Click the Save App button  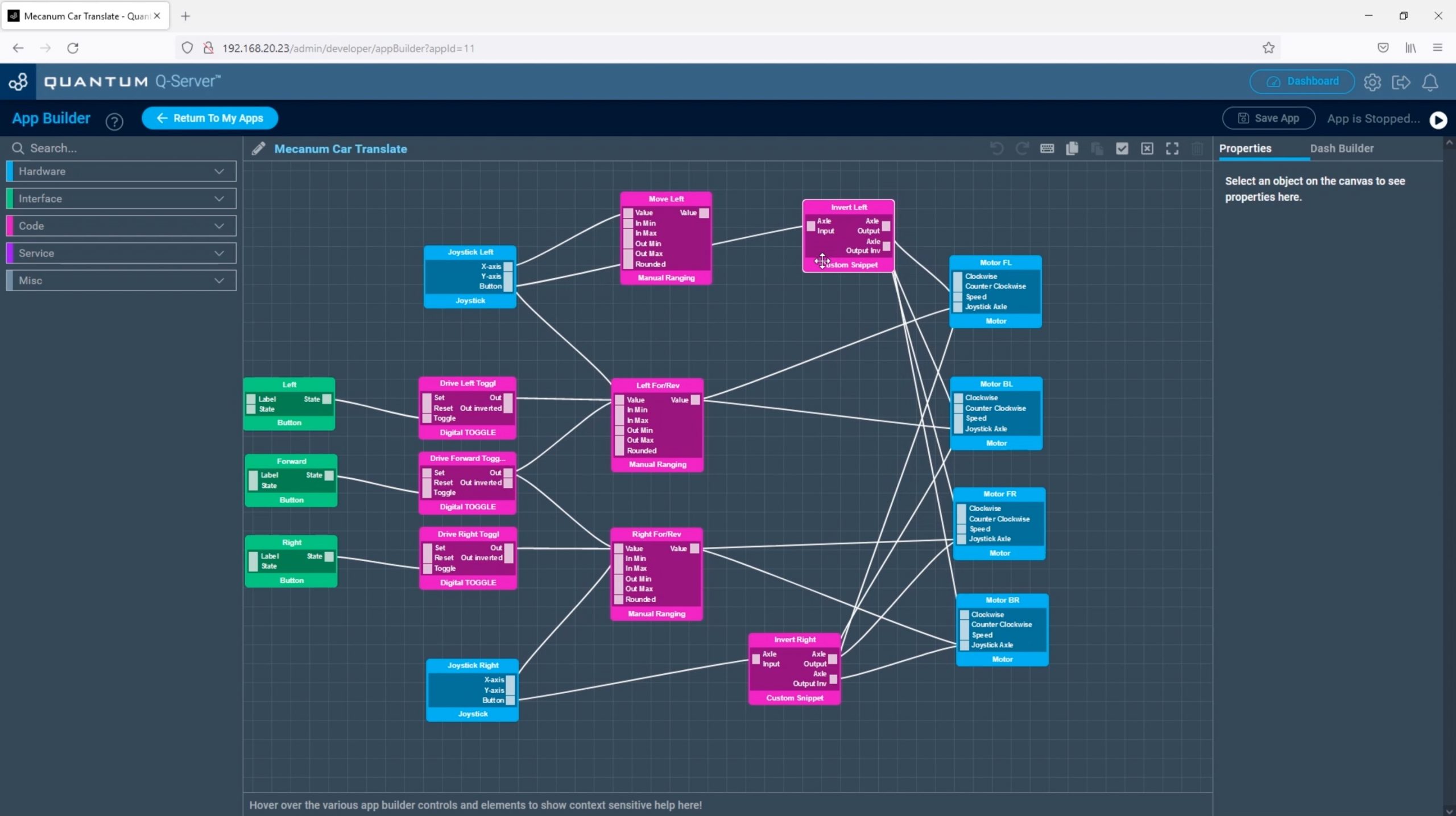pyautogui.click(x=1269, y=118)
